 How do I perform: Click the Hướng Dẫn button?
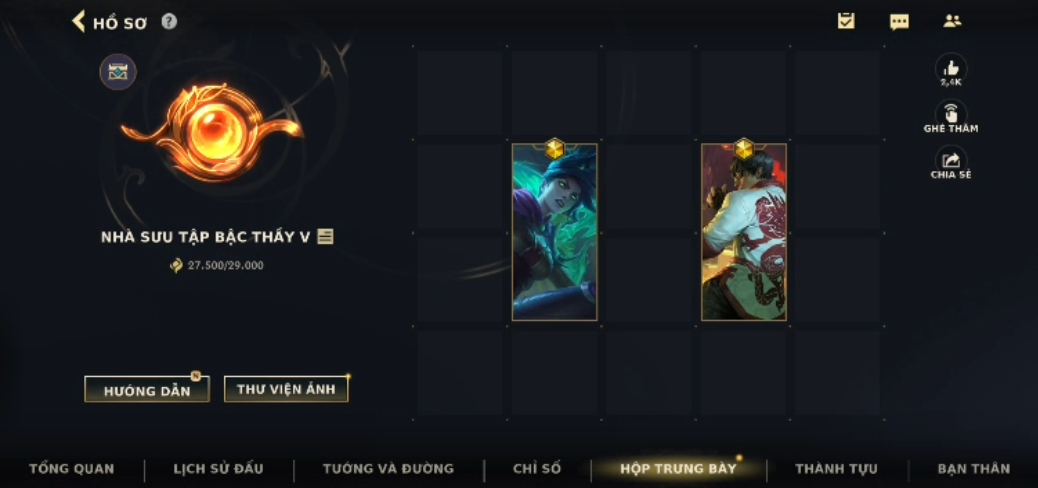(147, 390)
